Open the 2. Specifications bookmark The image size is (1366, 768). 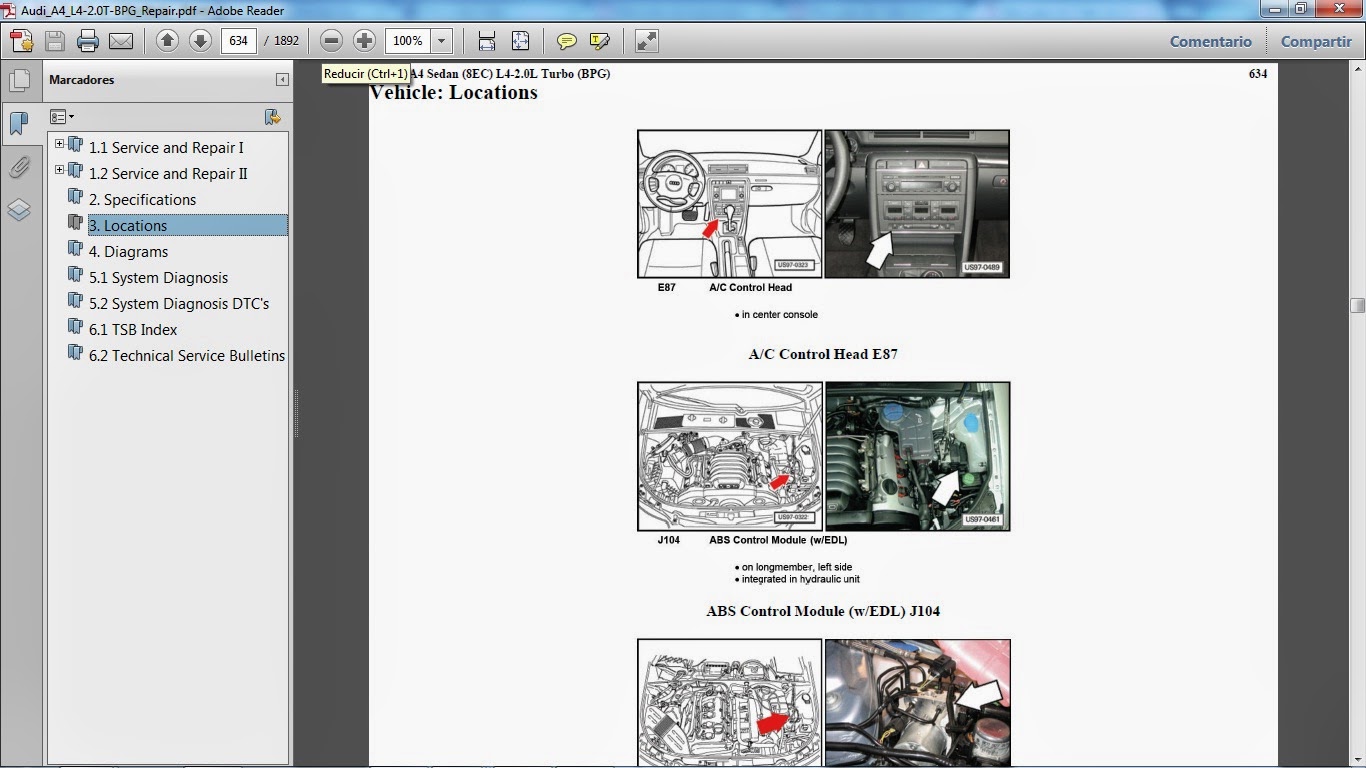click(x=142, y=199)
